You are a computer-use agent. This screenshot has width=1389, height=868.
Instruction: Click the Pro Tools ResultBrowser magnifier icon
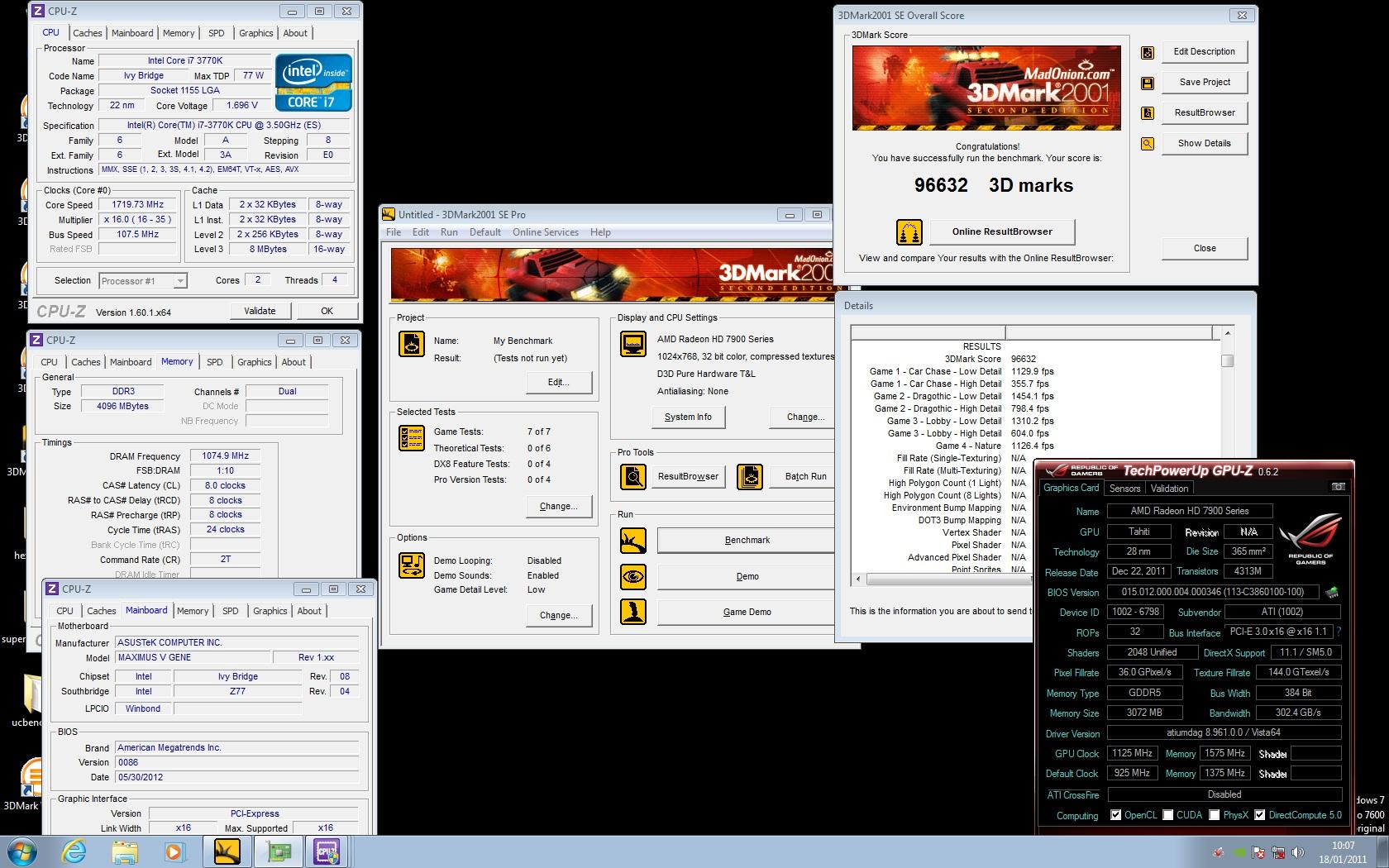click(633, 477)
